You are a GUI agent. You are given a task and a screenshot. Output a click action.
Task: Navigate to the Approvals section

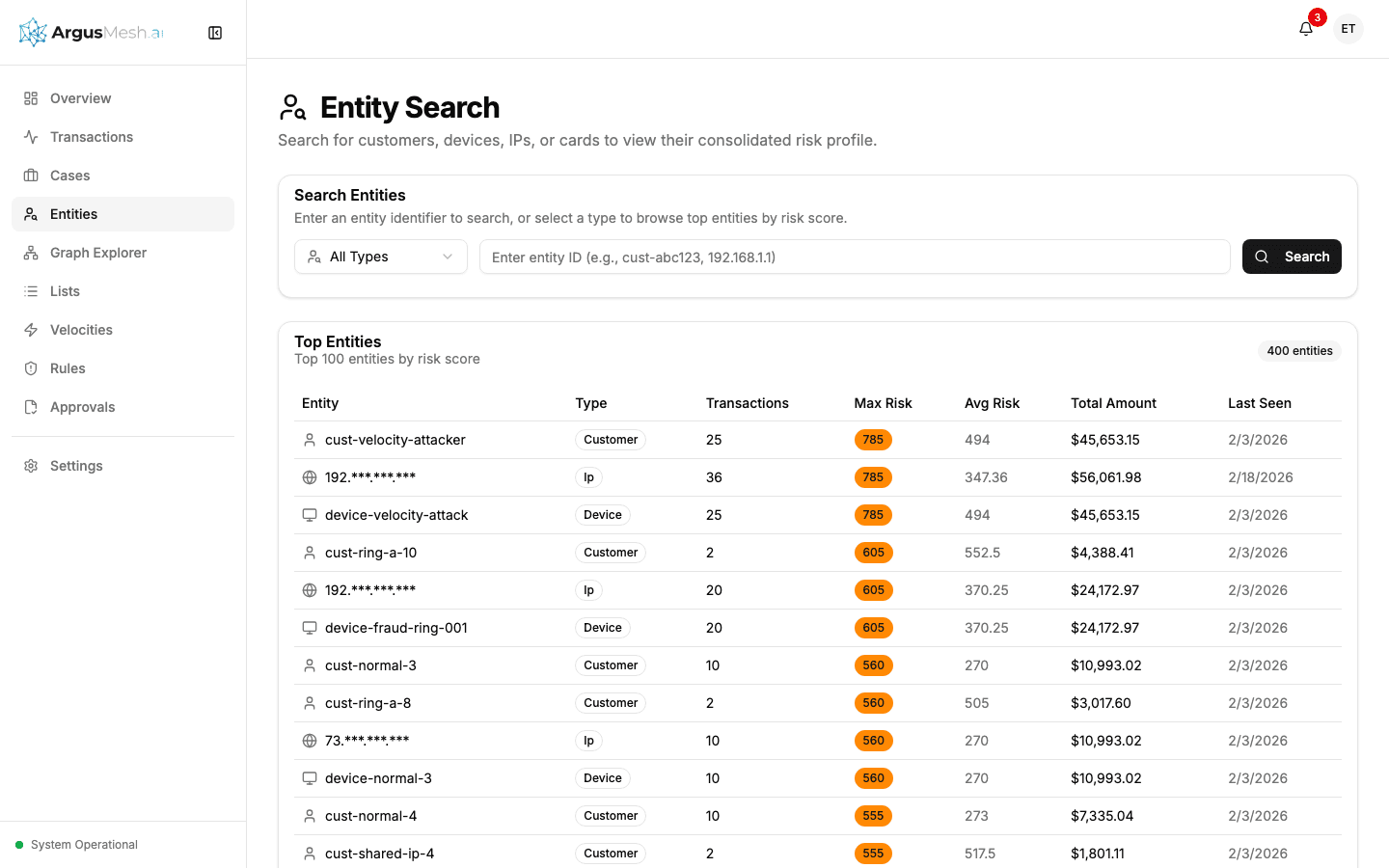[x=82, y=406]
